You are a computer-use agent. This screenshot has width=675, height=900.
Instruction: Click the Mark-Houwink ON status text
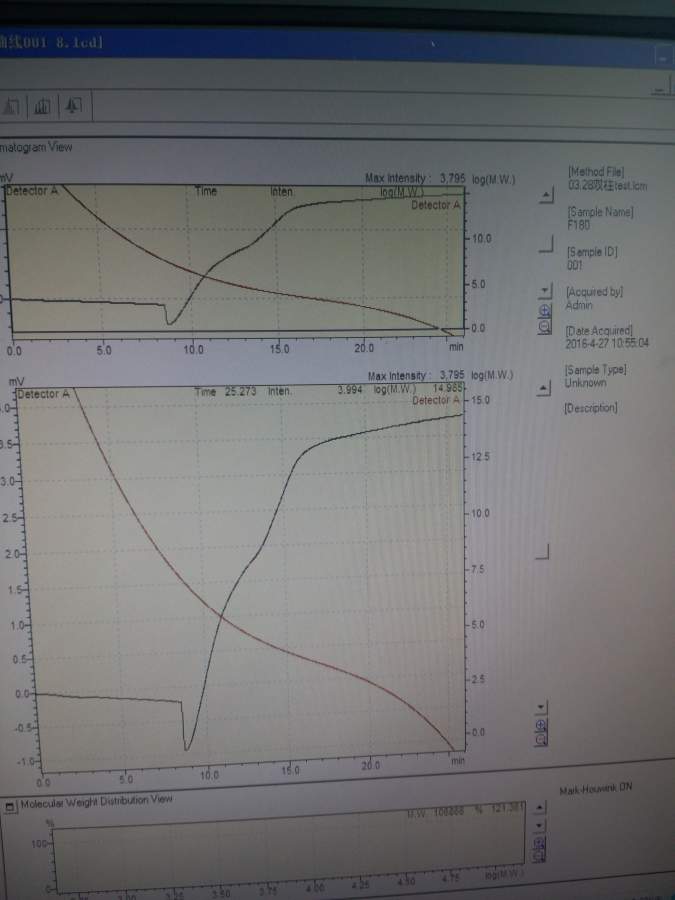[x=595, y=789]
